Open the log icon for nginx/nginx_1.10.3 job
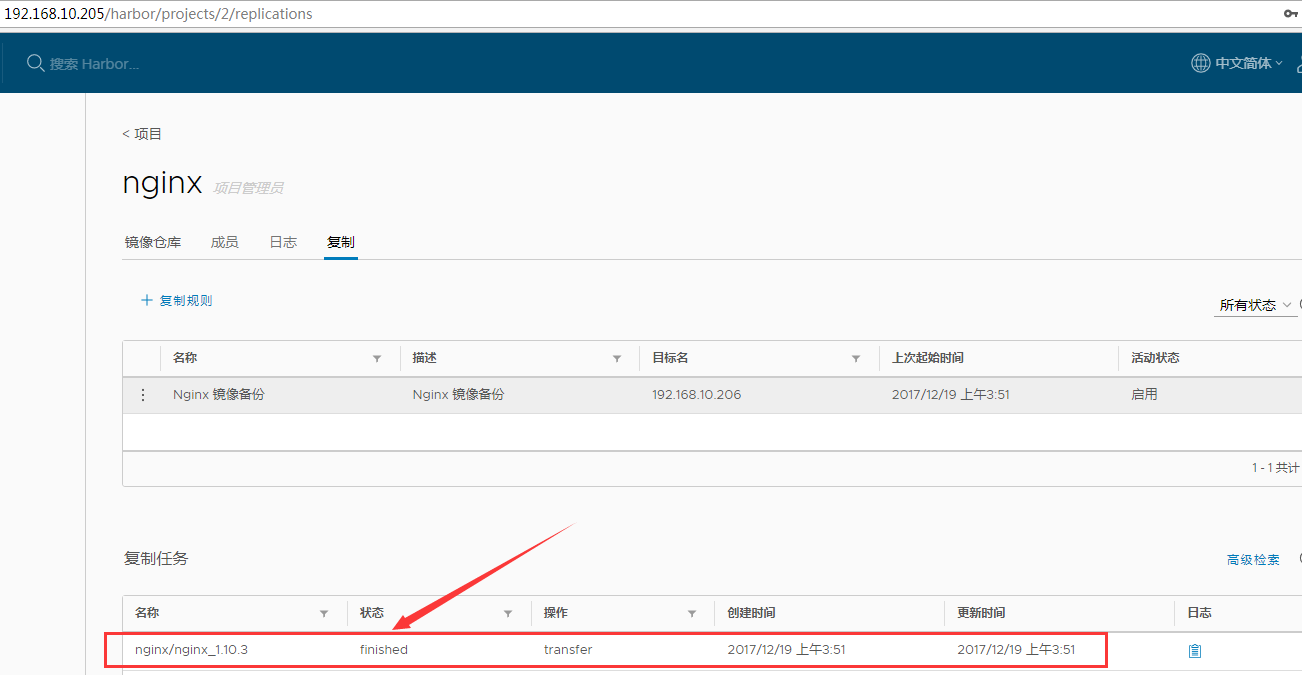The image size is (1302, 675). pyautogui.click(x=1194, y=650)
